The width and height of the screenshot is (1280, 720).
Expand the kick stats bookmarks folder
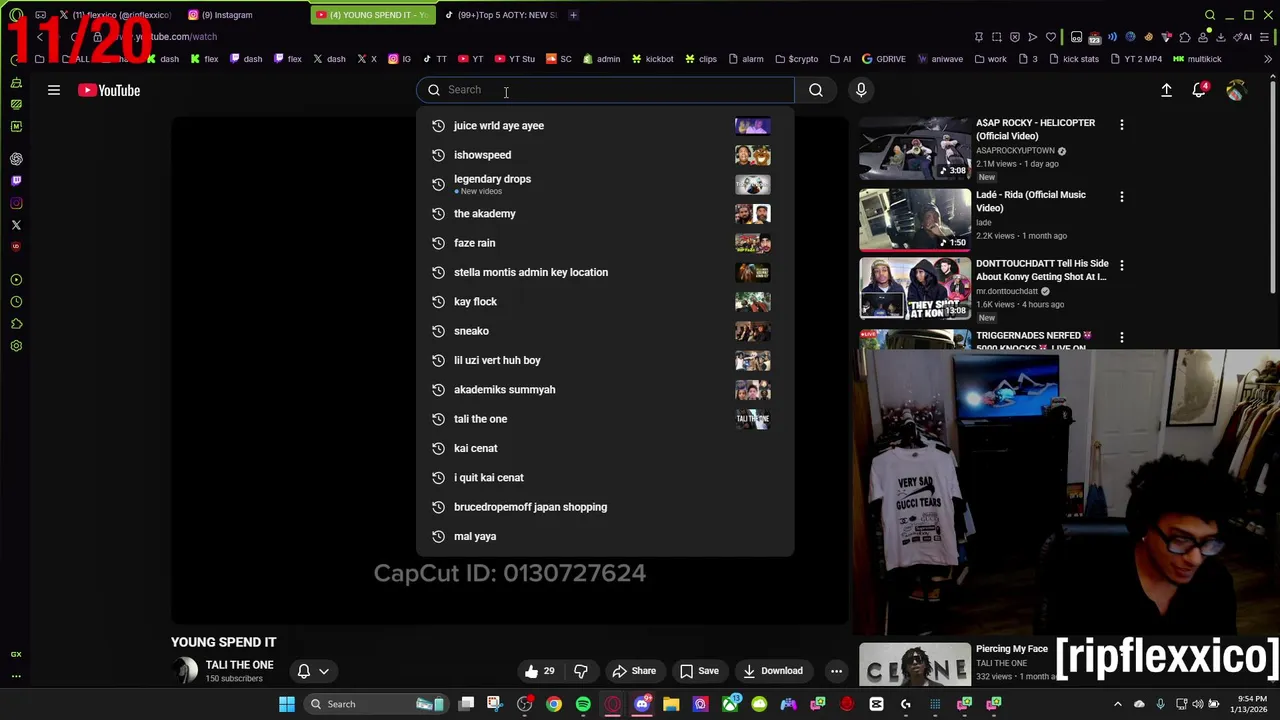[1073, 59]
